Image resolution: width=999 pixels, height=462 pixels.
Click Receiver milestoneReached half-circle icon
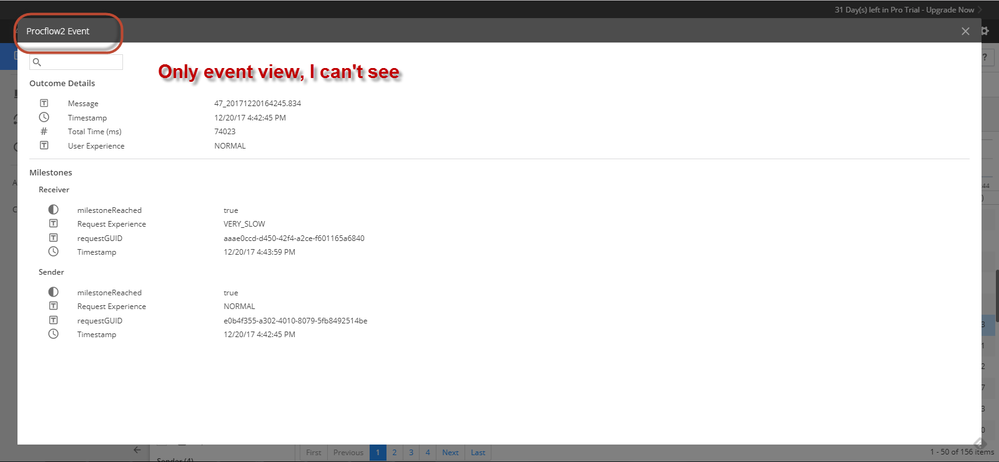(54, 210)
